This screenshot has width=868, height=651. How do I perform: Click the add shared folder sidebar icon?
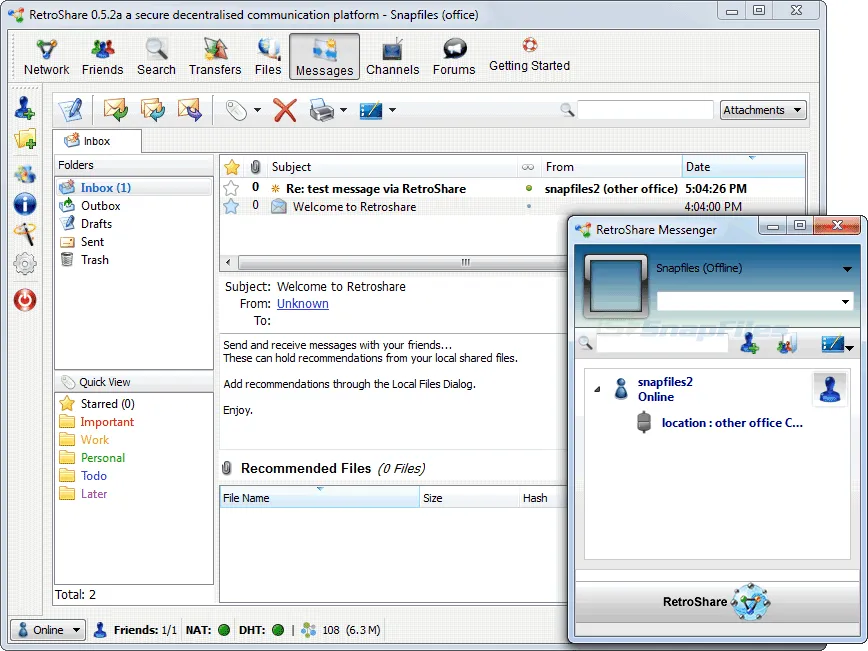pyautogui.click(x=25, y=138)
